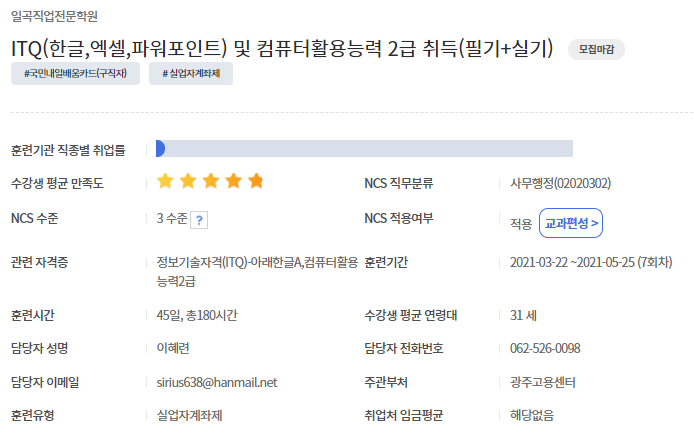694x448 pixels.
Task: Click the second satisfaction rating star
Action: [x=188, y=181]
